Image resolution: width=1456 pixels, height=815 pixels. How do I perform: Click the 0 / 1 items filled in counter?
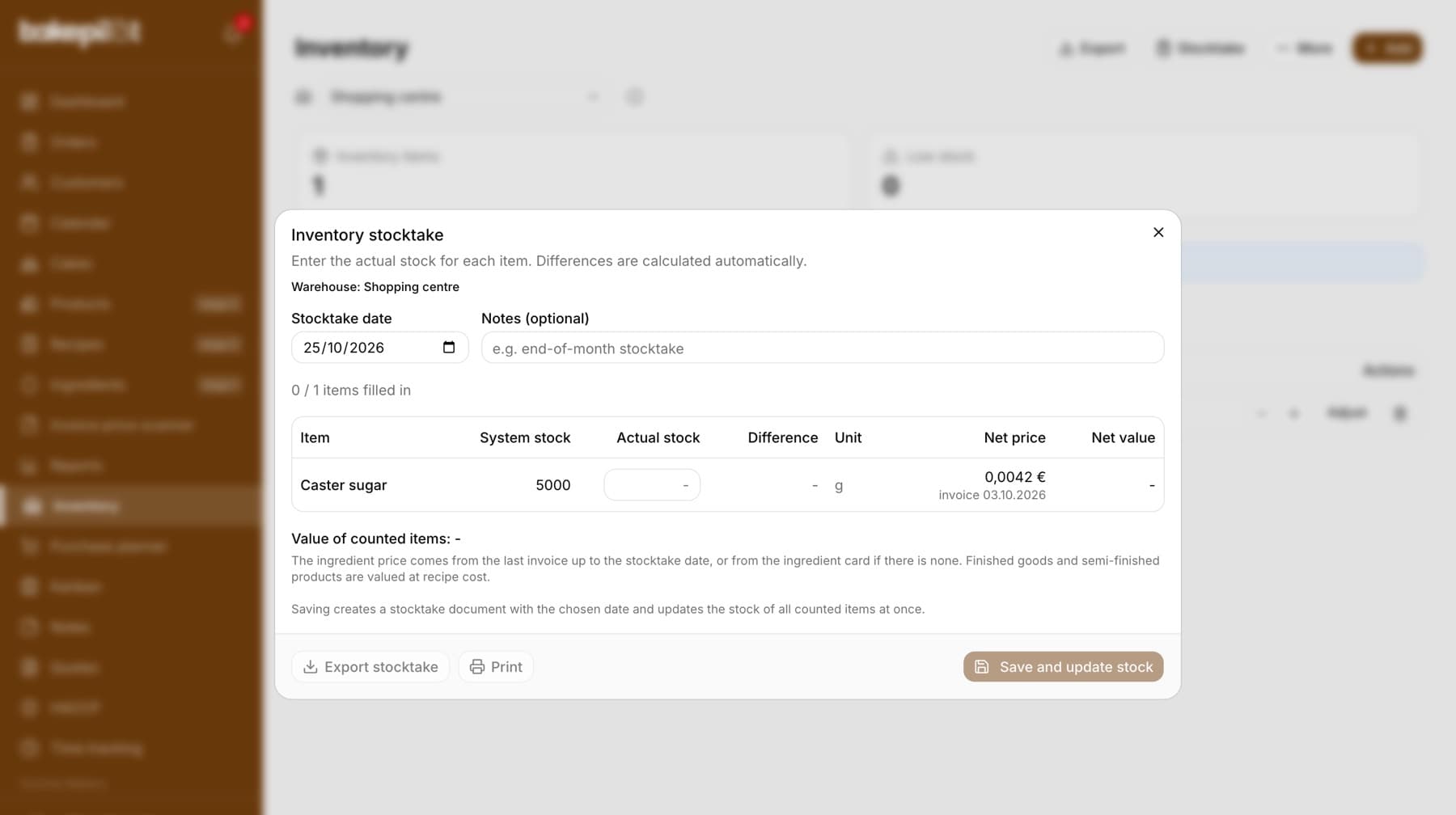tap(351, 390)
